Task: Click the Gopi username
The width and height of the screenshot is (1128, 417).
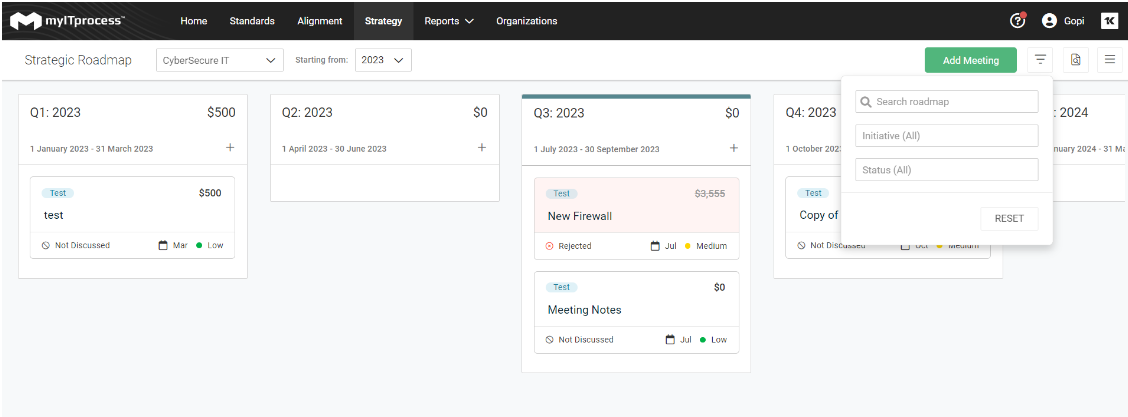Action: pyautogui.click(x=1075, y=21)
